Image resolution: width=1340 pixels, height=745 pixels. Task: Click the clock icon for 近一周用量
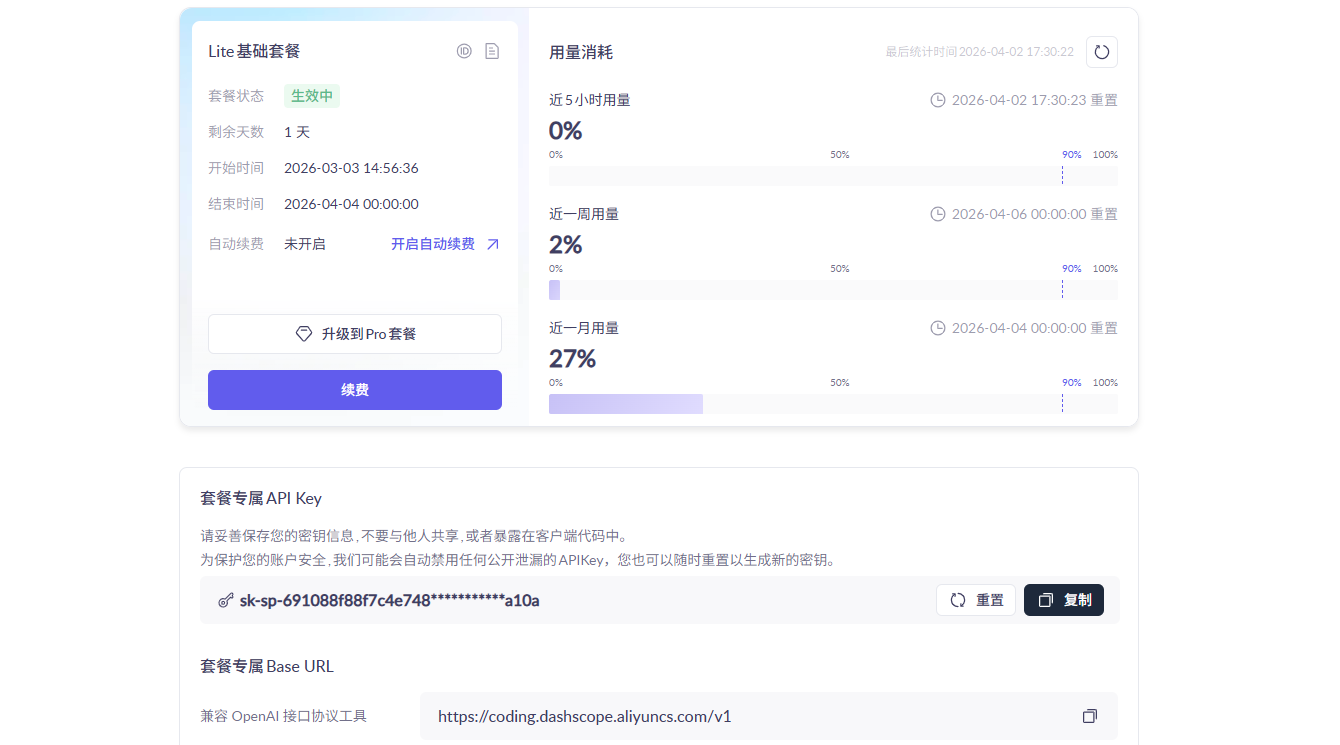pos(938,214)
